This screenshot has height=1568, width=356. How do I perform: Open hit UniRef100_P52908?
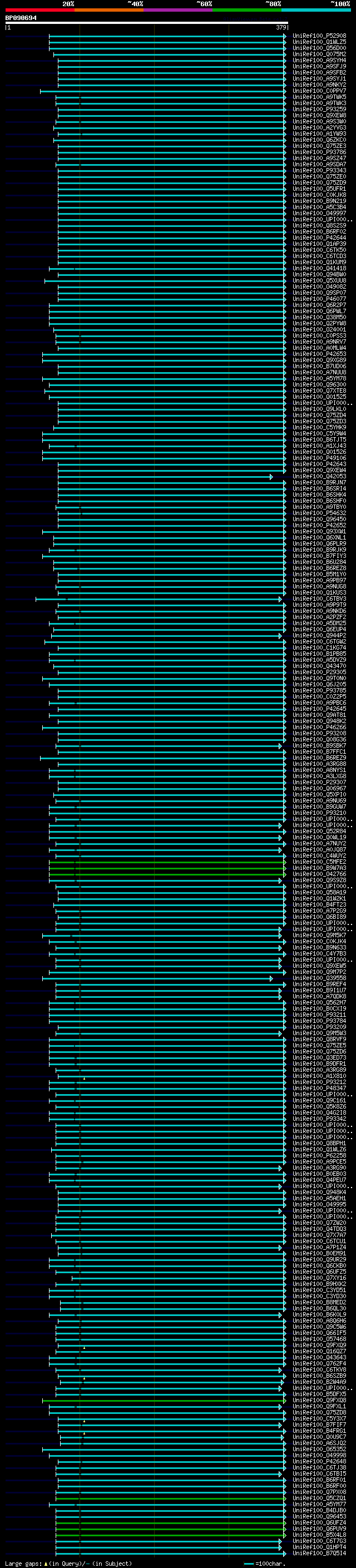point(319,36)
